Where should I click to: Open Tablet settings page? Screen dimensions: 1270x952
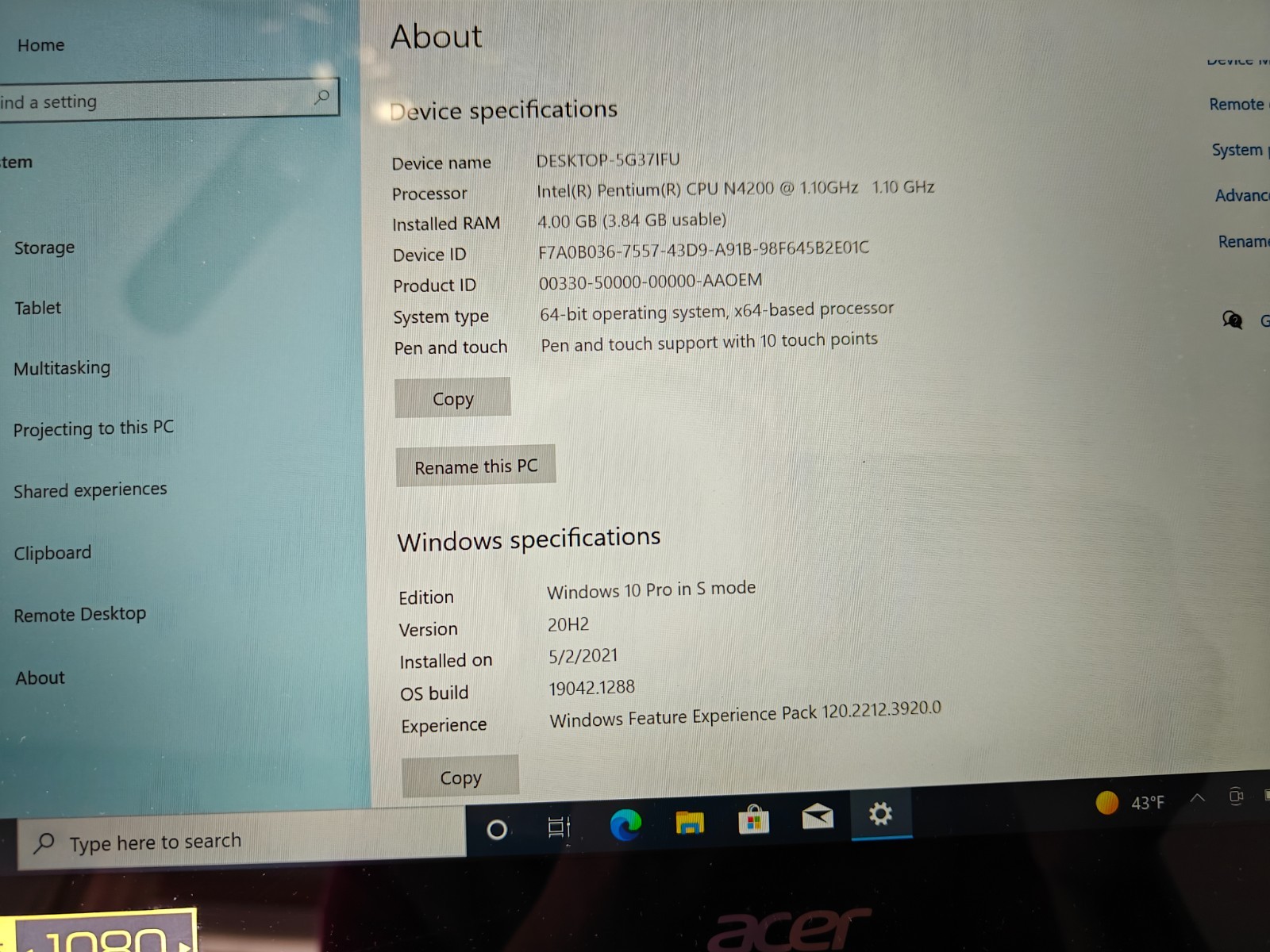pos(37,308)
